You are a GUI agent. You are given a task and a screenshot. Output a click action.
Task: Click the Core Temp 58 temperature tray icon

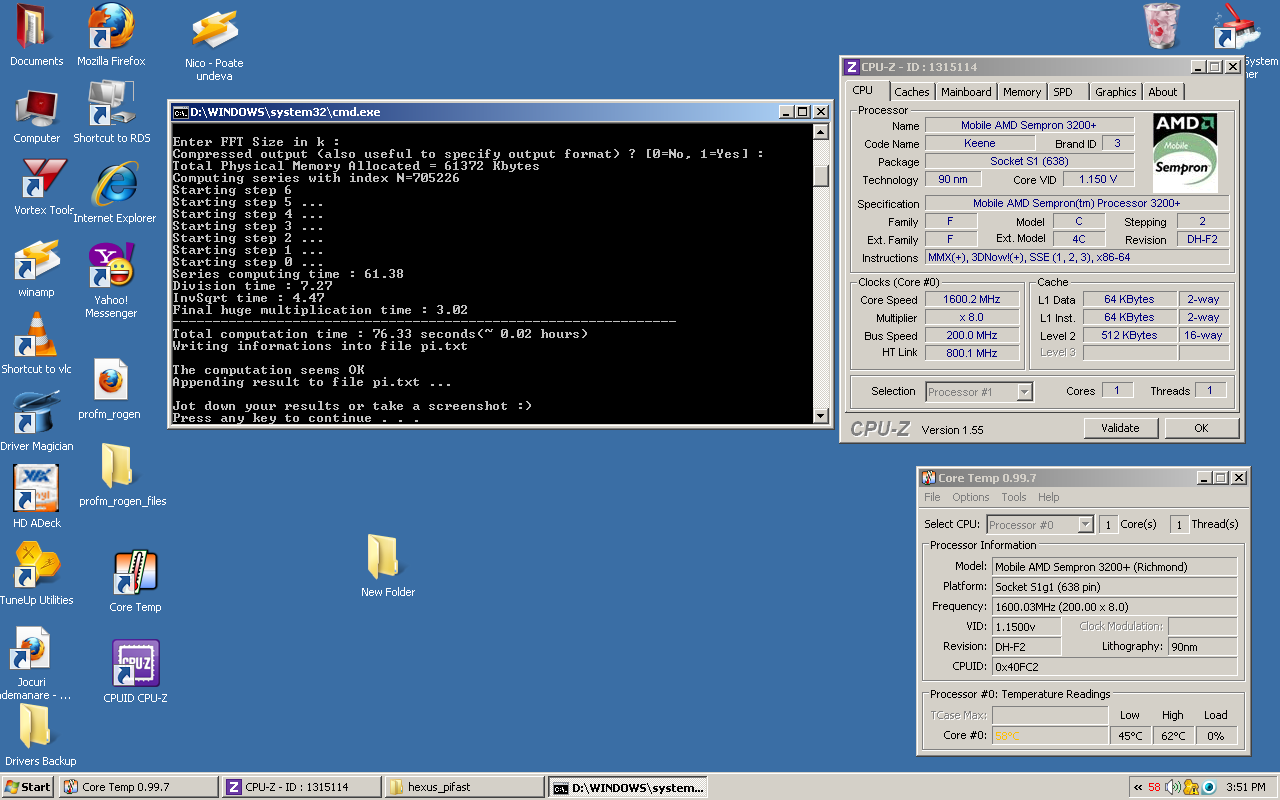tap(1155, 787)
